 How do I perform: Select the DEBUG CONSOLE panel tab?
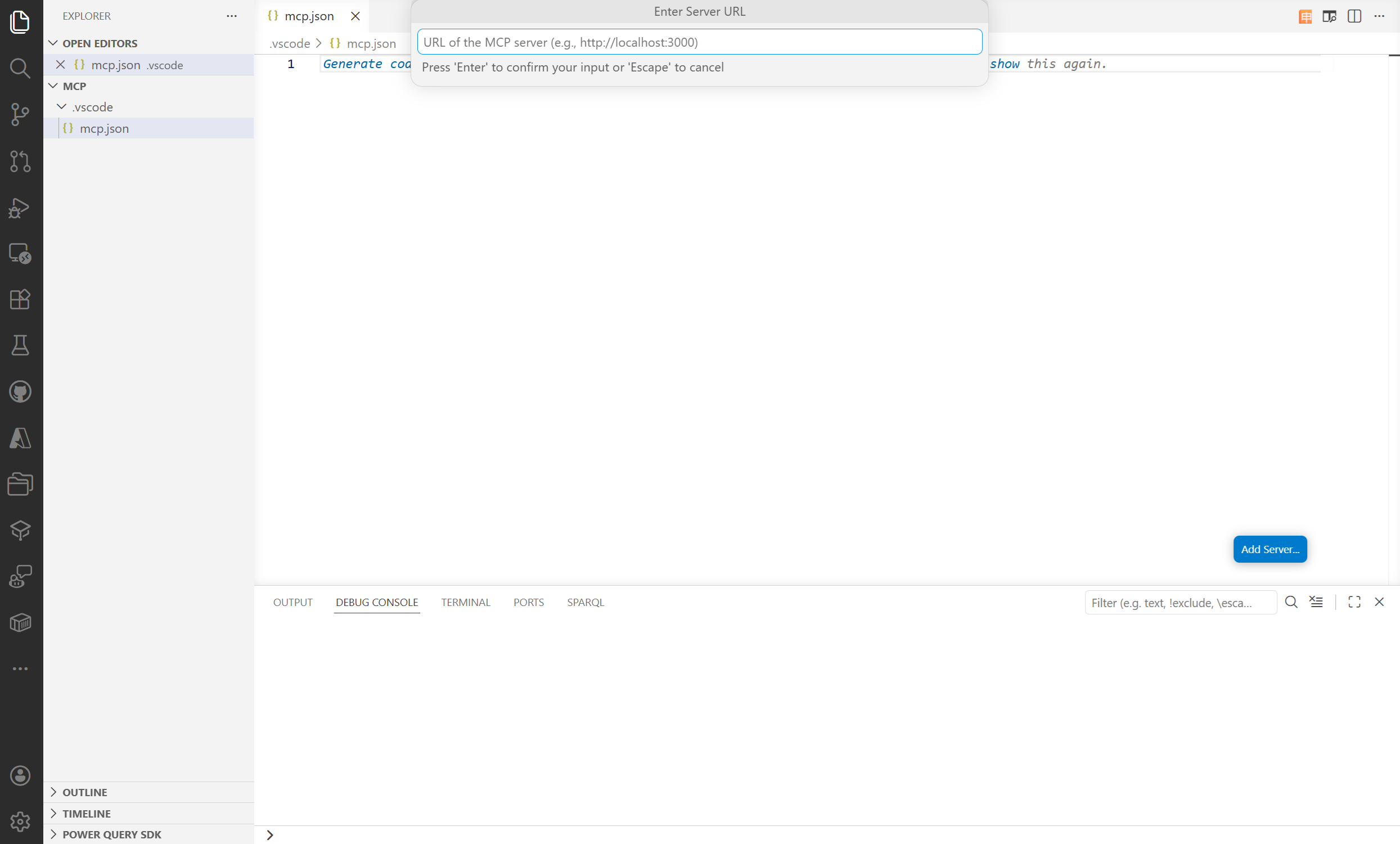click(x=377, y=602)
